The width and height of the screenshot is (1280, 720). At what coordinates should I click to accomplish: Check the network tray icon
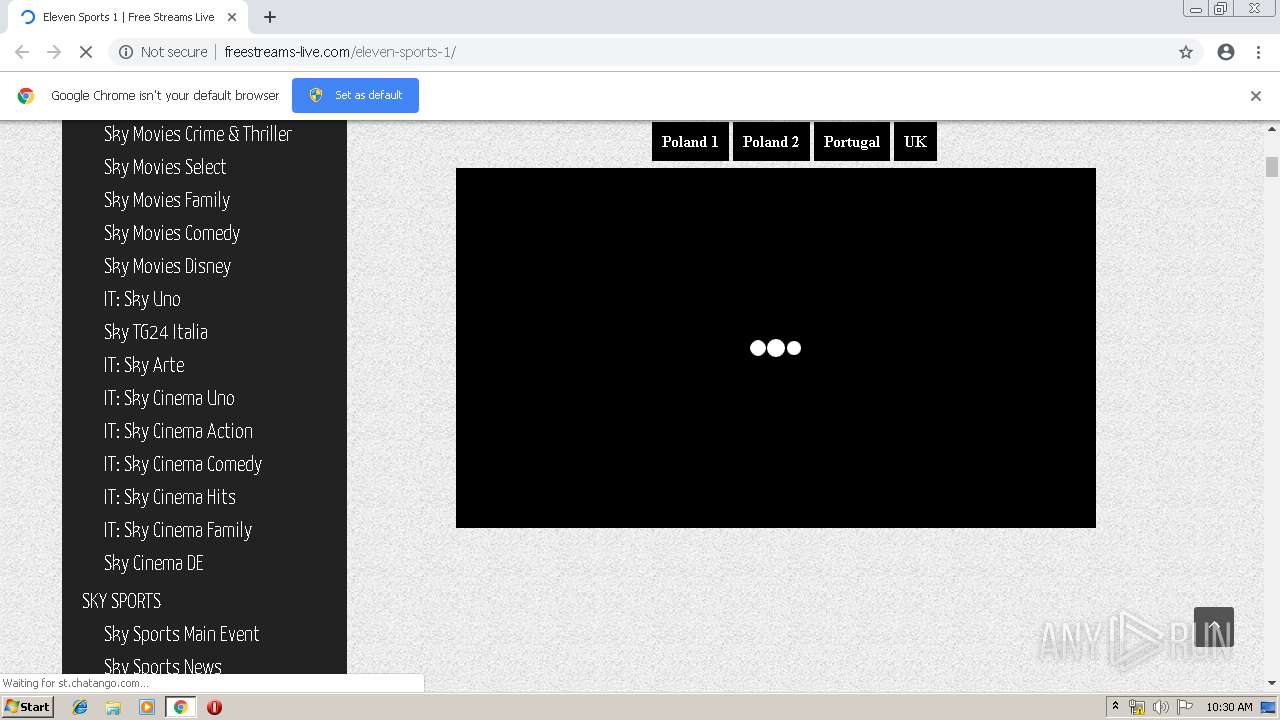(1137, 707)
